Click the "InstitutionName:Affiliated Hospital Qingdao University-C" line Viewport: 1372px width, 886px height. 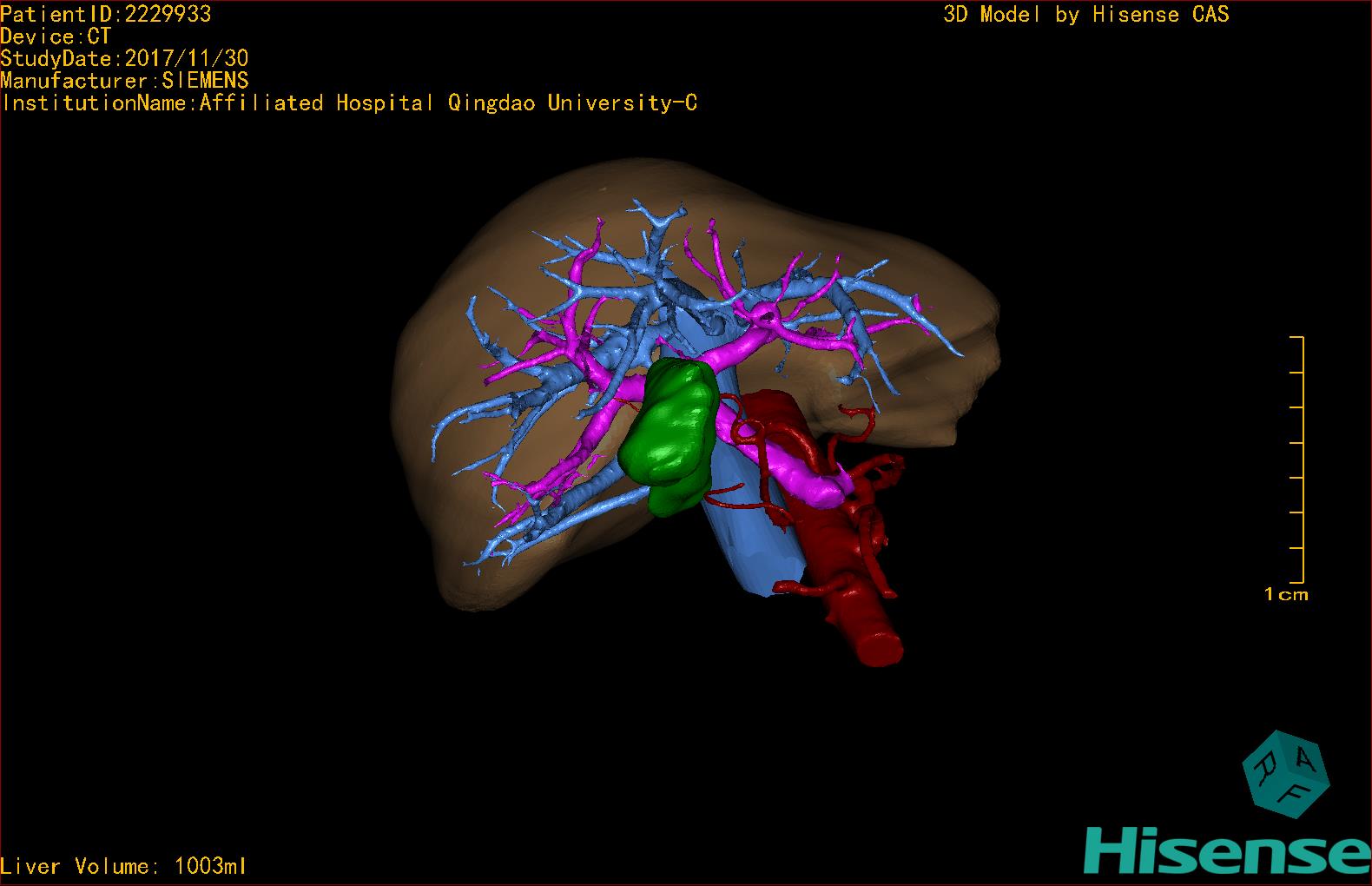349,103
